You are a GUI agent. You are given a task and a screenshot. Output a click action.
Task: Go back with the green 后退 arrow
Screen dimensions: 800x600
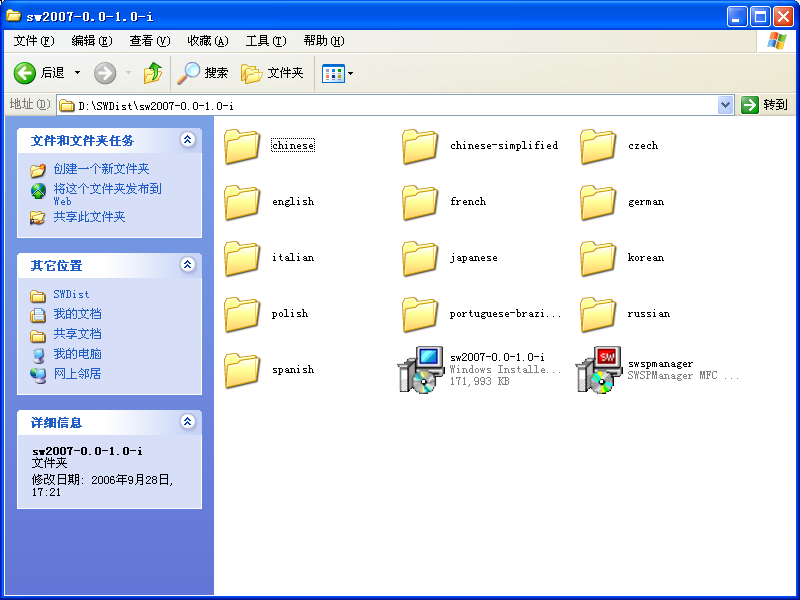(40, 73)
